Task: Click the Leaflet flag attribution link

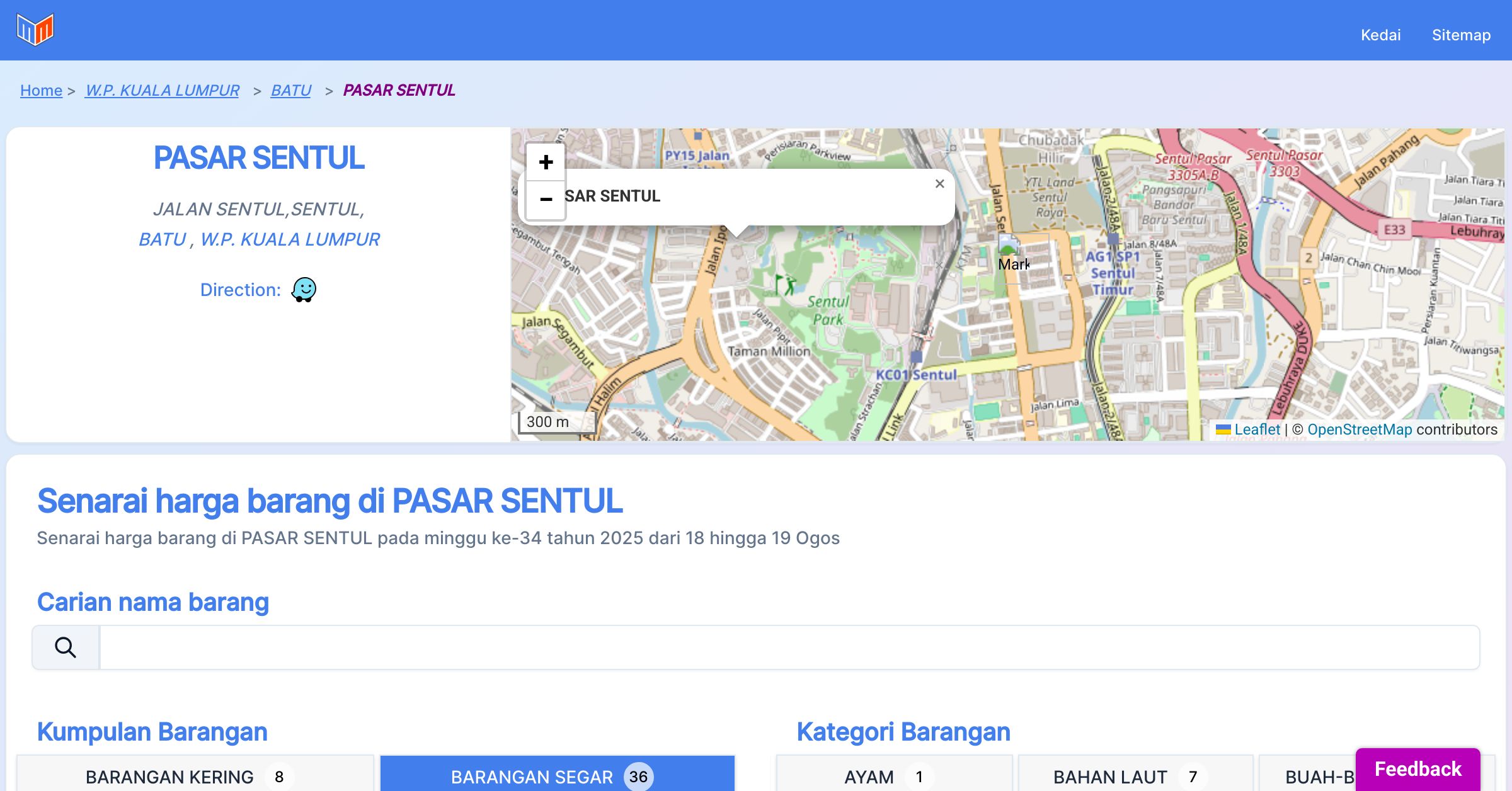Action: click(1250, 430)
